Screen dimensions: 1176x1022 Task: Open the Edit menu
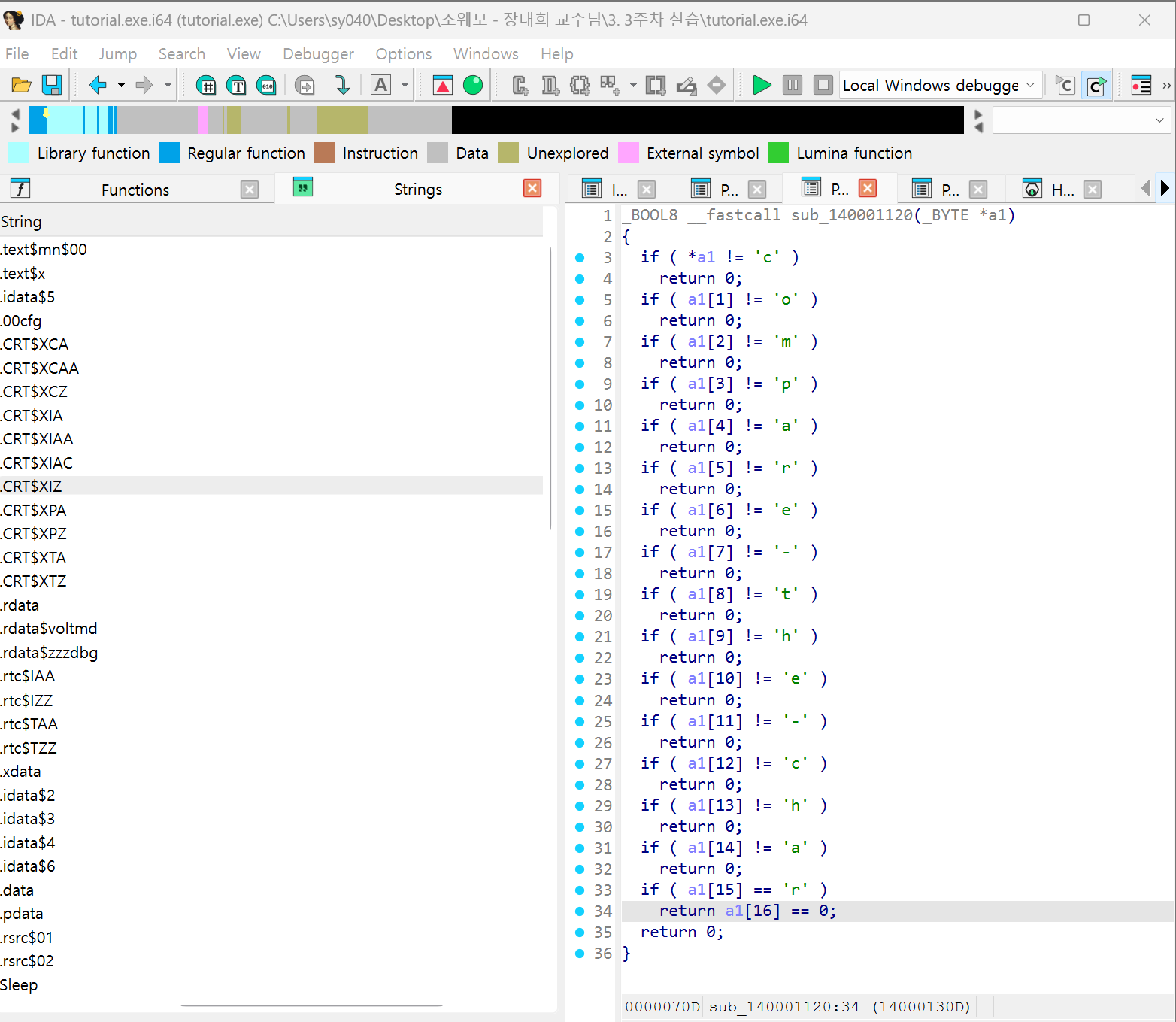click(x=64, y=54)
